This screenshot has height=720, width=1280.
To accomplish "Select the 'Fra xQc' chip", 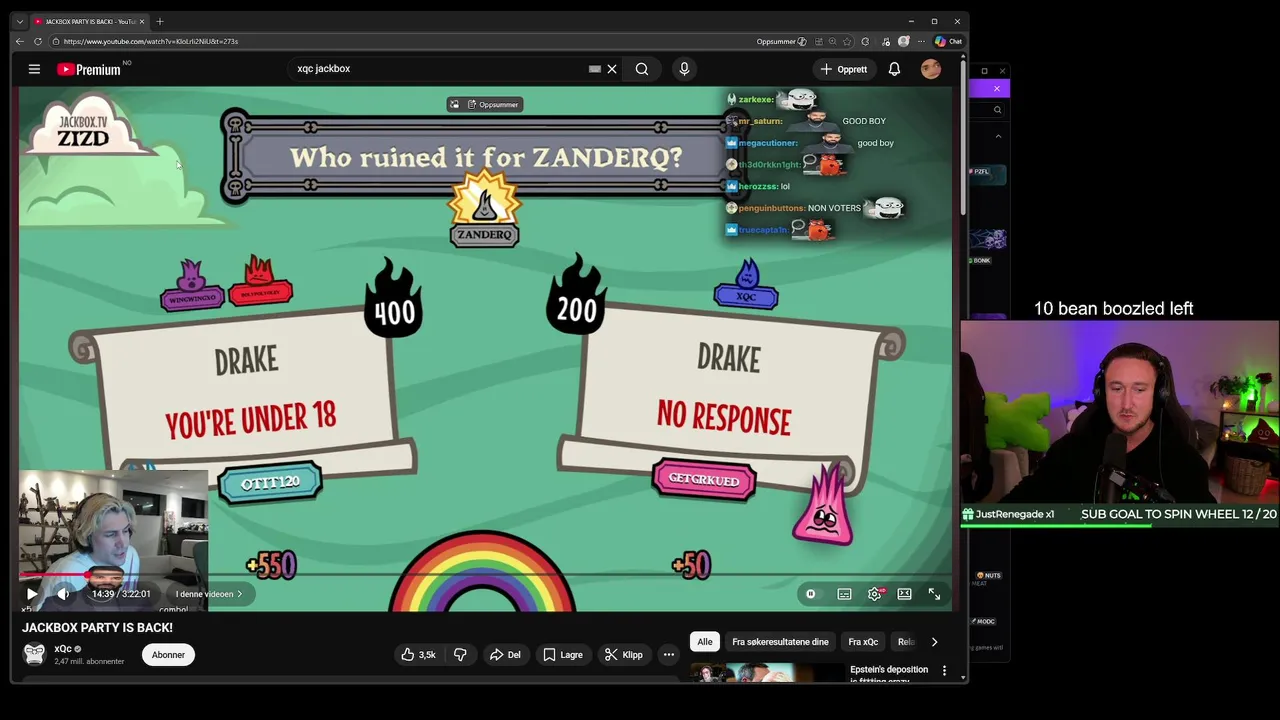I will (x=863, y=642).
